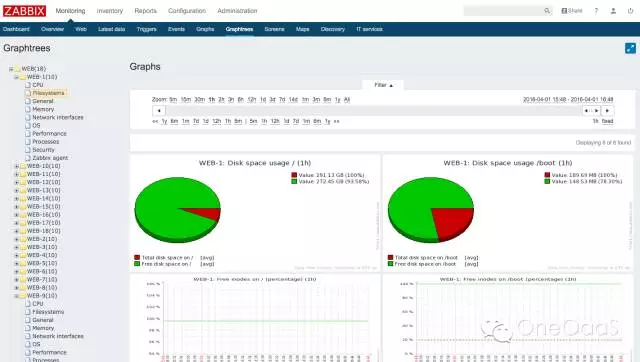The image size is (640, 362).
Task: Set zoom to 12h
Action: tap(252, 100)
